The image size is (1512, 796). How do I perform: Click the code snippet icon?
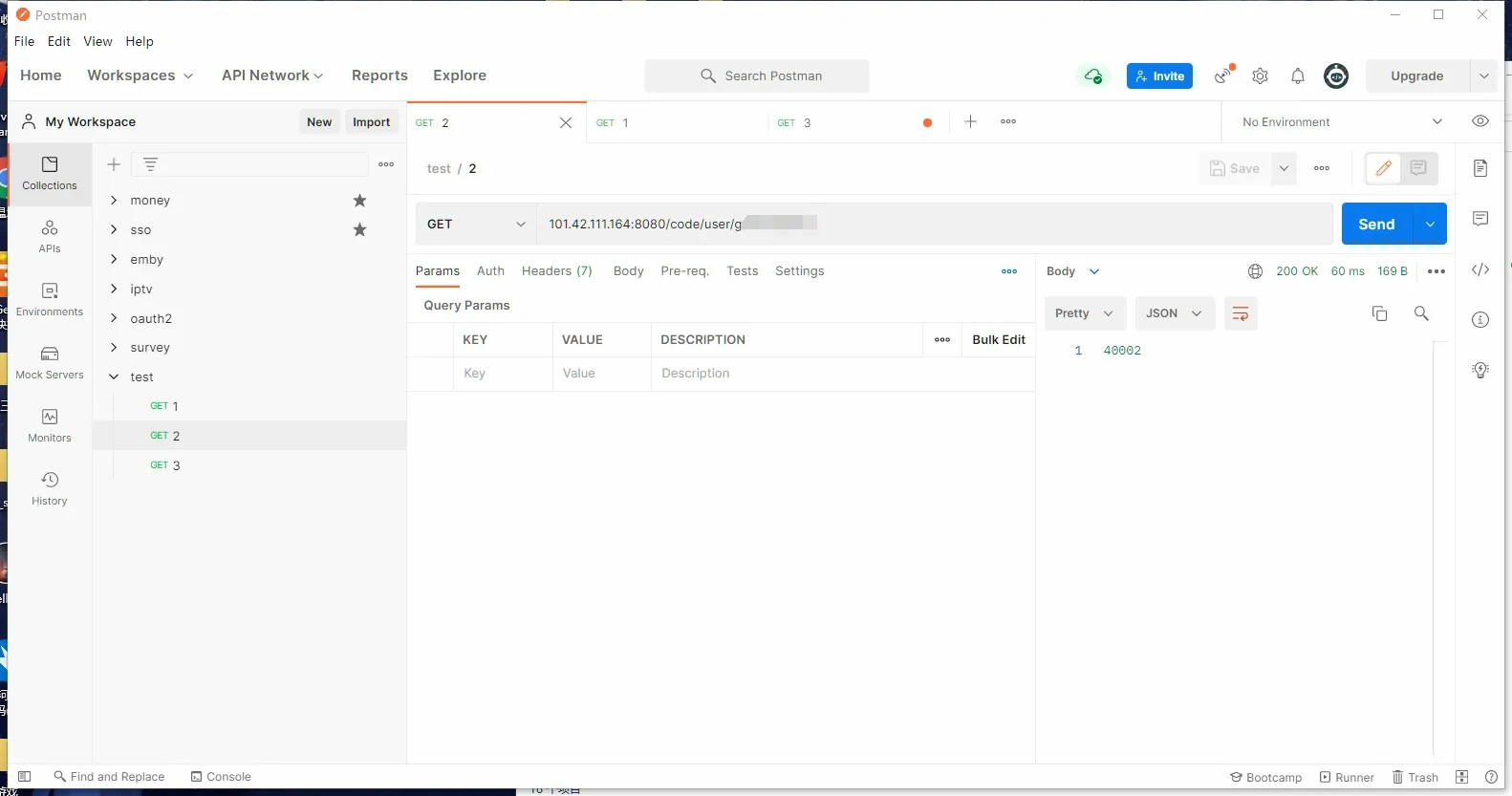[x=1480, y=269]
